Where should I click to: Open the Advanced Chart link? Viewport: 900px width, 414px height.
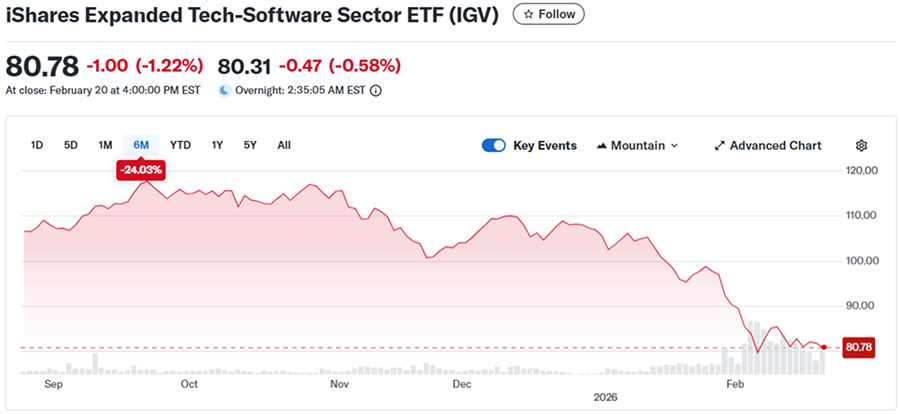pos(775,146)
